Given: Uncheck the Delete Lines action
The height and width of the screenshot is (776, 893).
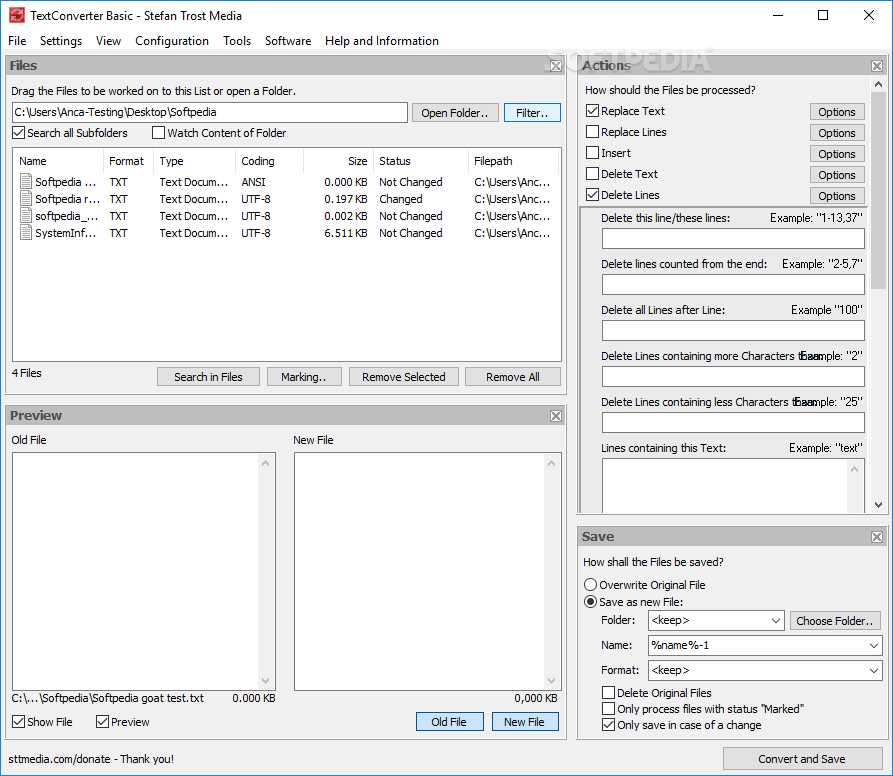Looking at the screenshot, I should (592, 195).
